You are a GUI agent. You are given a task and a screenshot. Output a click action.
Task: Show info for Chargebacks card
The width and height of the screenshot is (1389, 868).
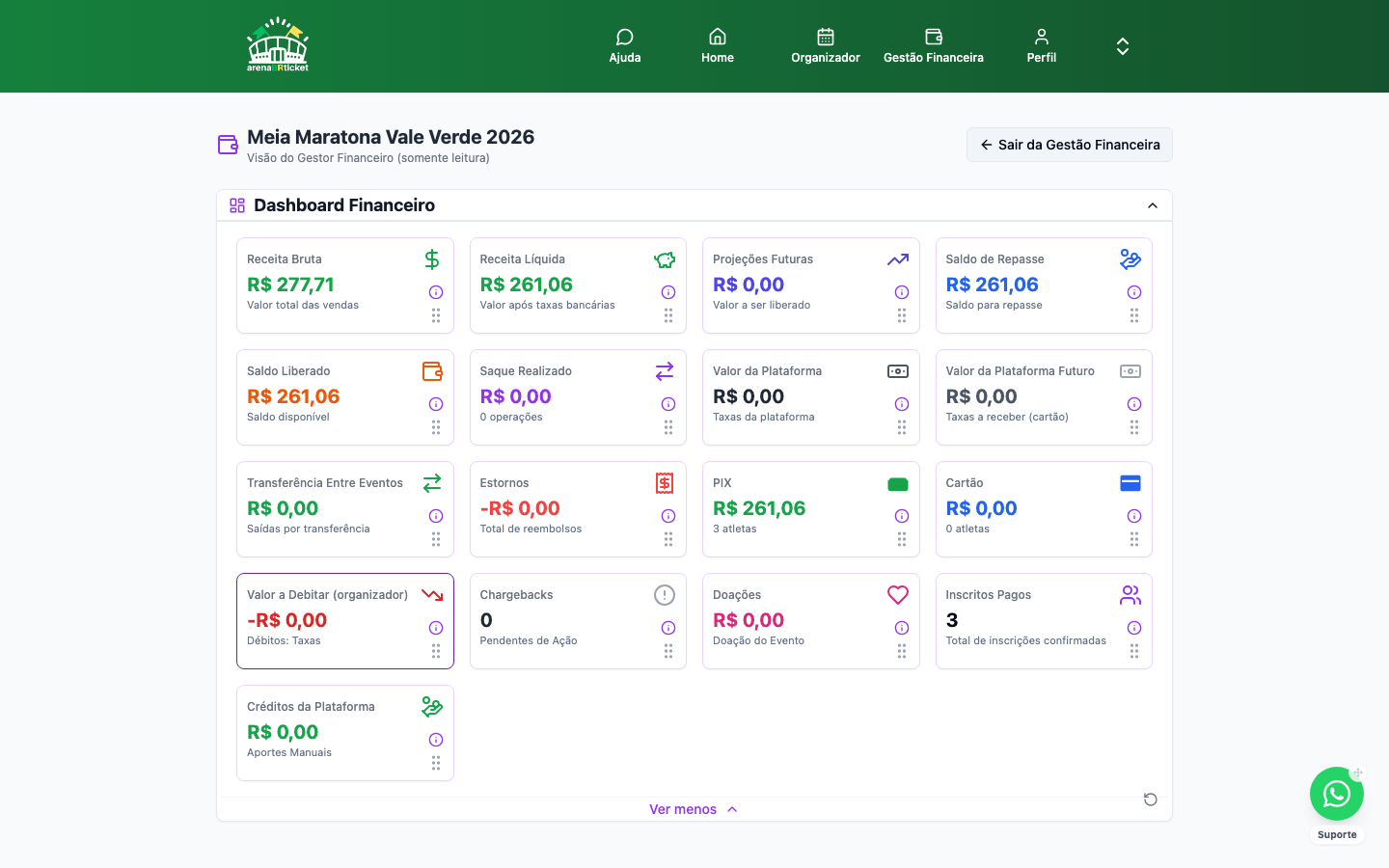point(668,628)
